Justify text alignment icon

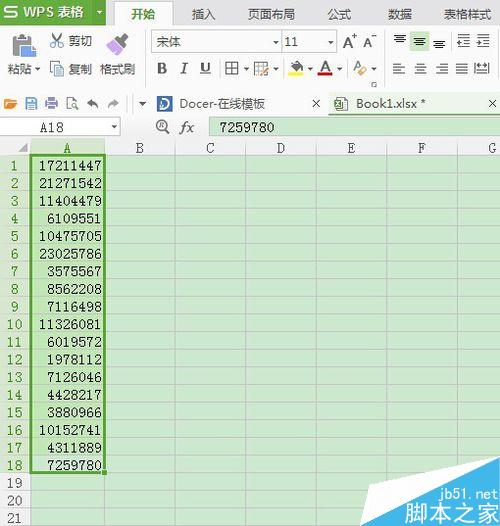pyautogui.click(x=462, y=69)
